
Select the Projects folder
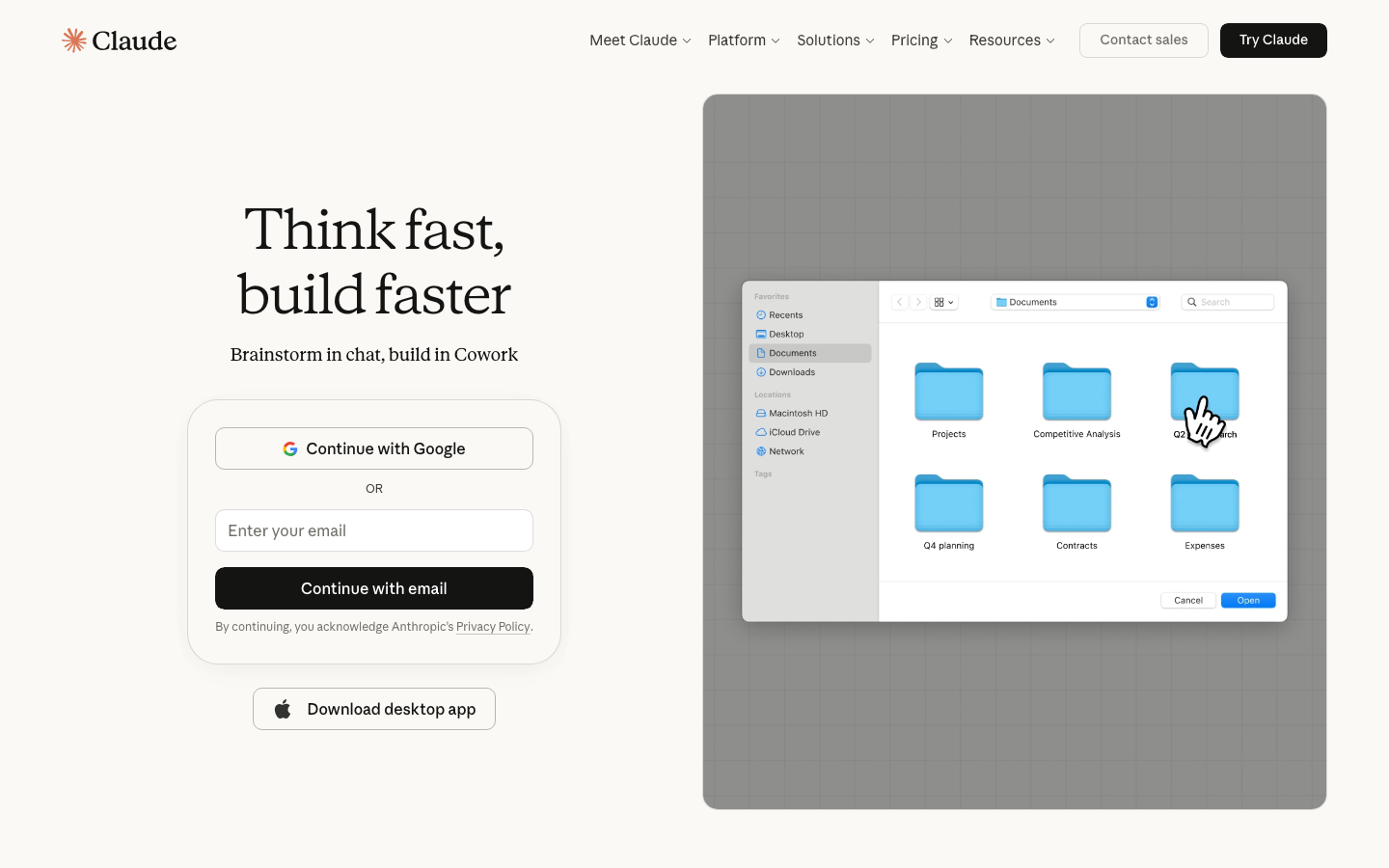point(949,400)
